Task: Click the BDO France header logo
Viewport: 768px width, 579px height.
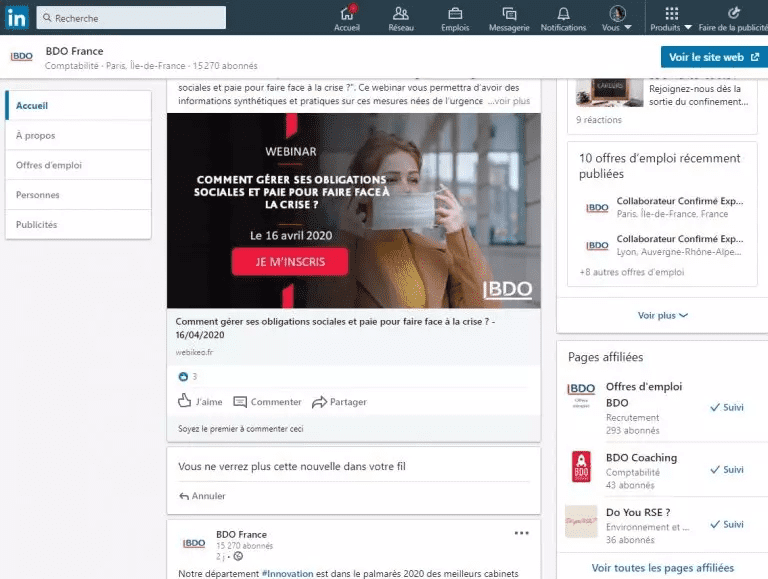Action: pos(22,56)
